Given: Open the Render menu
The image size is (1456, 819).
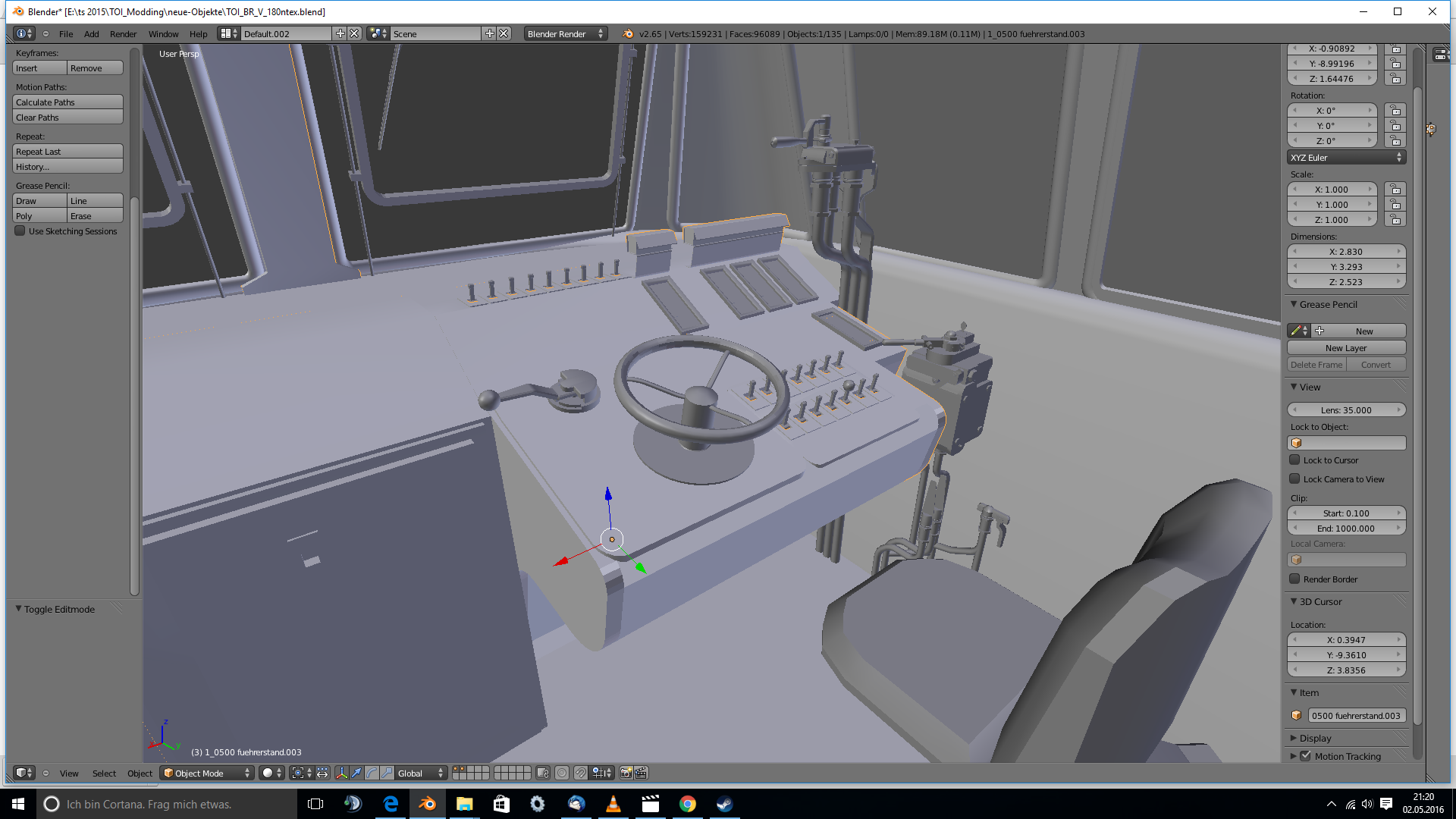Looking at the screenshot, I should pos(123,34).
